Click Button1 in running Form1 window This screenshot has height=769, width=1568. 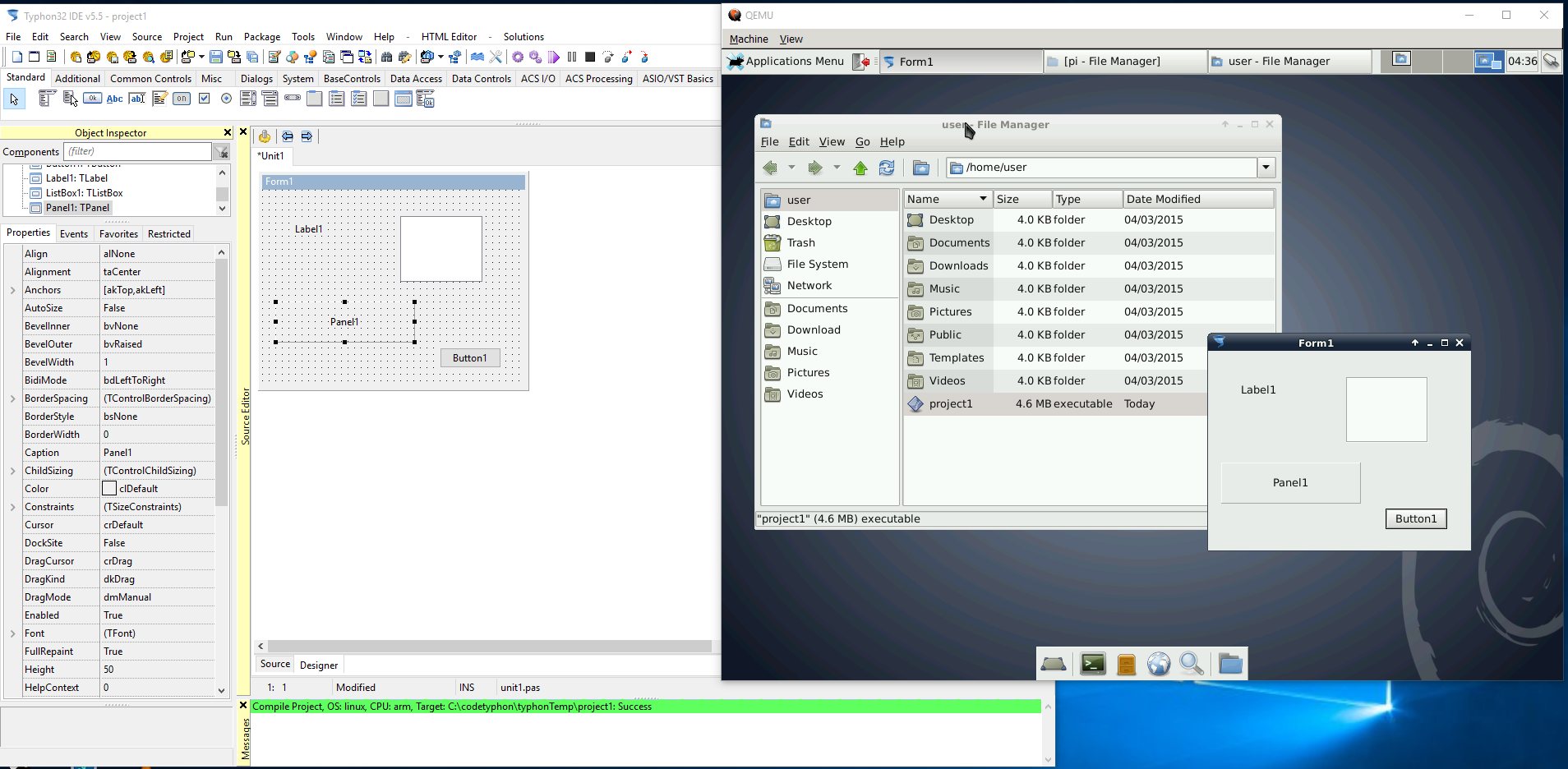click(1416, 519)
